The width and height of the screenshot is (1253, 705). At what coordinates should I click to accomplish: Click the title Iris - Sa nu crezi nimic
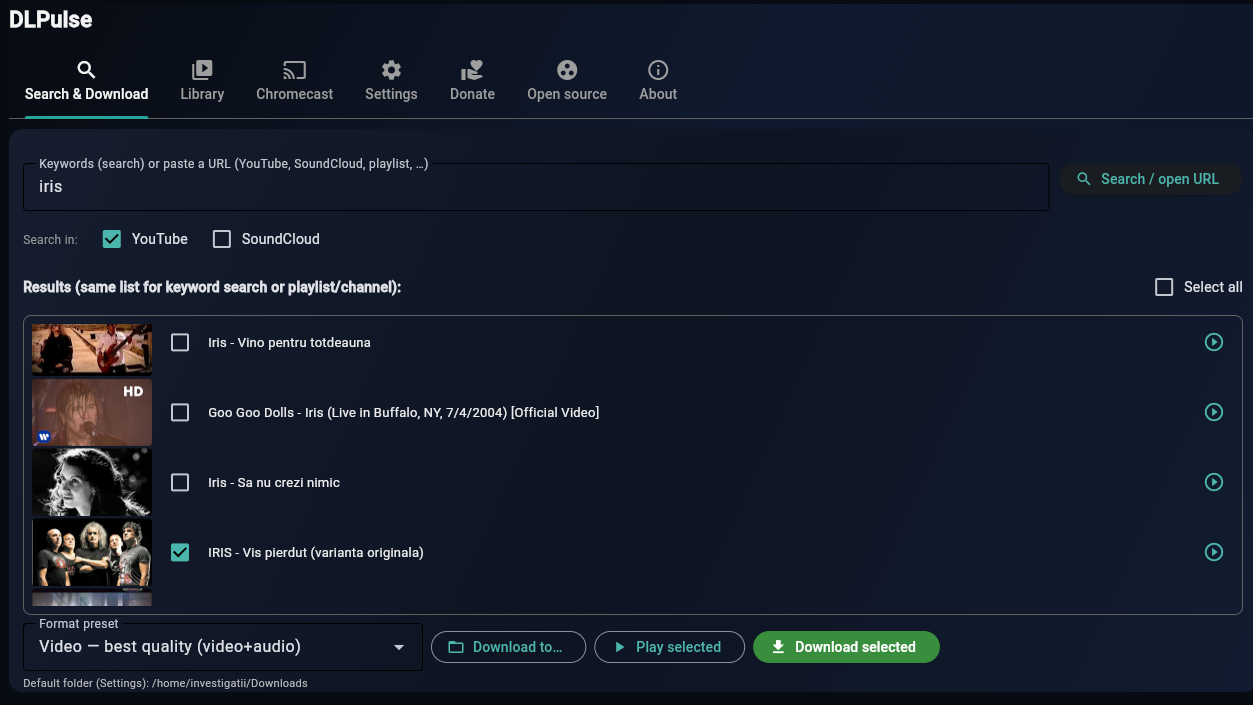pos(274,482)
